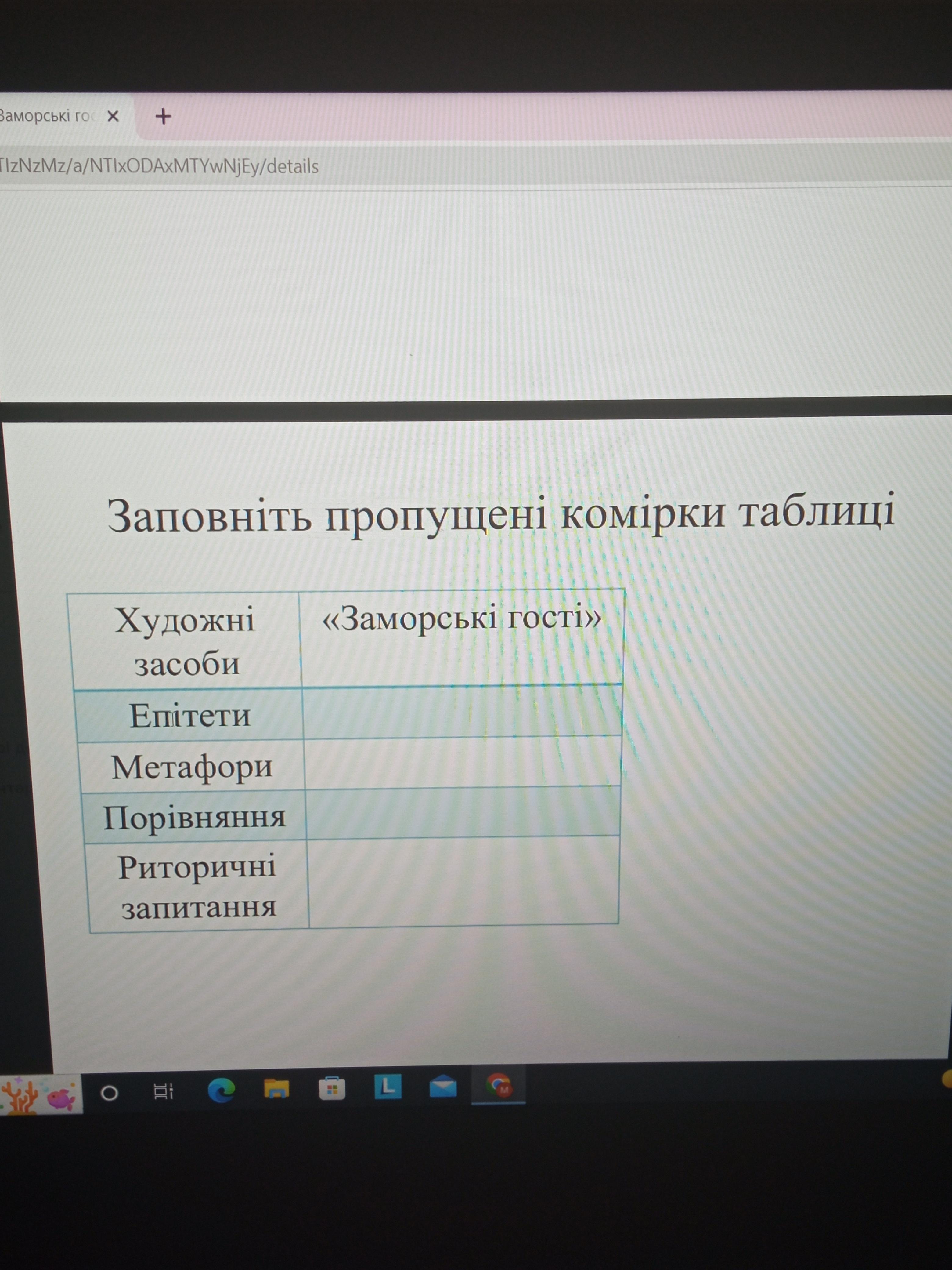Click the heading Заповніть пропущені комірки таблиці
Screen dimensions: 952x1270
point(500,514)
